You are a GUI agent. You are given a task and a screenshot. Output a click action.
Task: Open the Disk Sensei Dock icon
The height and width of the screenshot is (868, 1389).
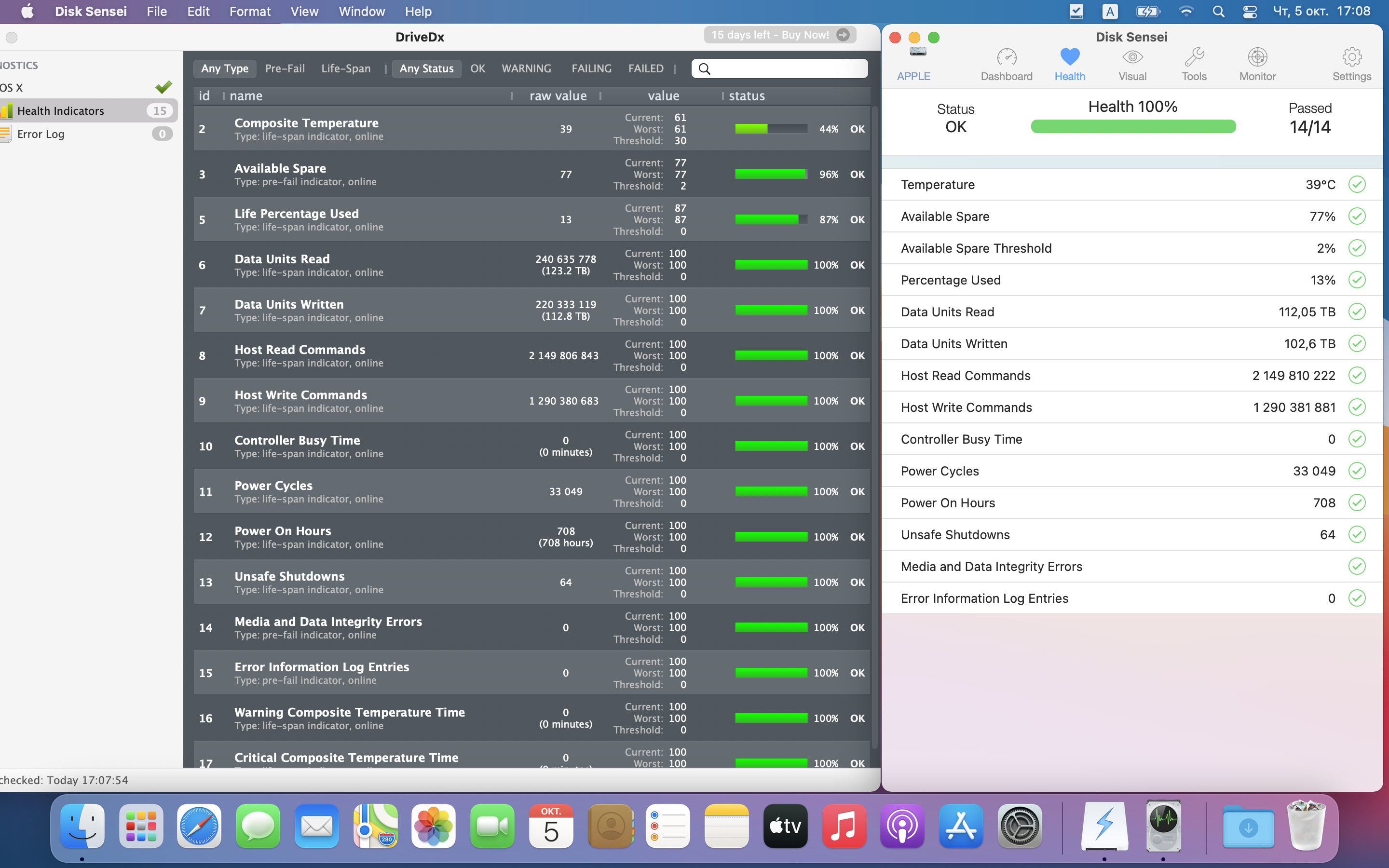point(1104,826)
